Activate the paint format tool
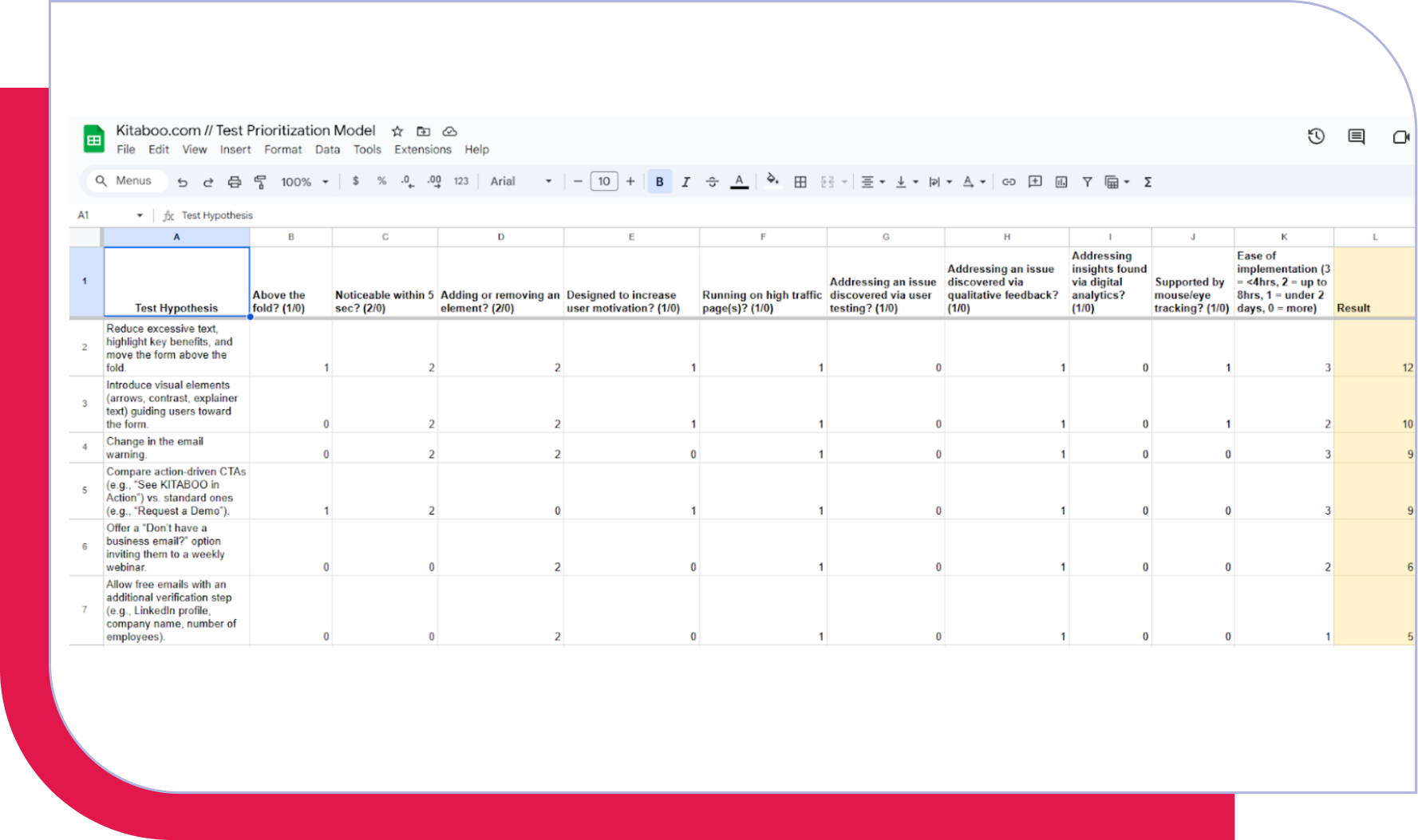The height and width of the screenshot is (840, 1418). pyautogui.click(x=260, y=182)
